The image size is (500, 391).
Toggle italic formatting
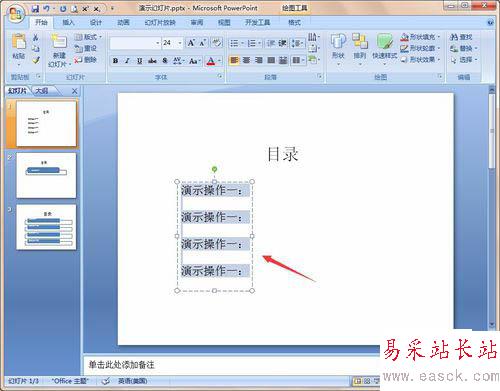click(x=127, y=61)
